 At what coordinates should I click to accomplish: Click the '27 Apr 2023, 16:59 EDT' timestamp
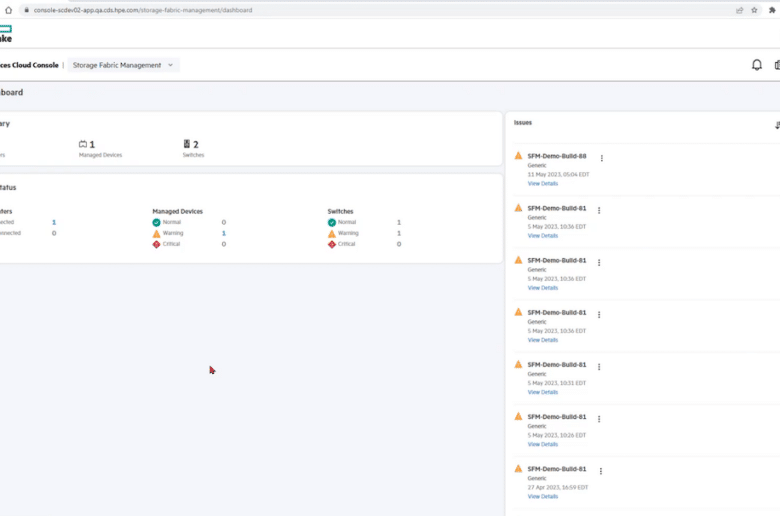point(558,488)
